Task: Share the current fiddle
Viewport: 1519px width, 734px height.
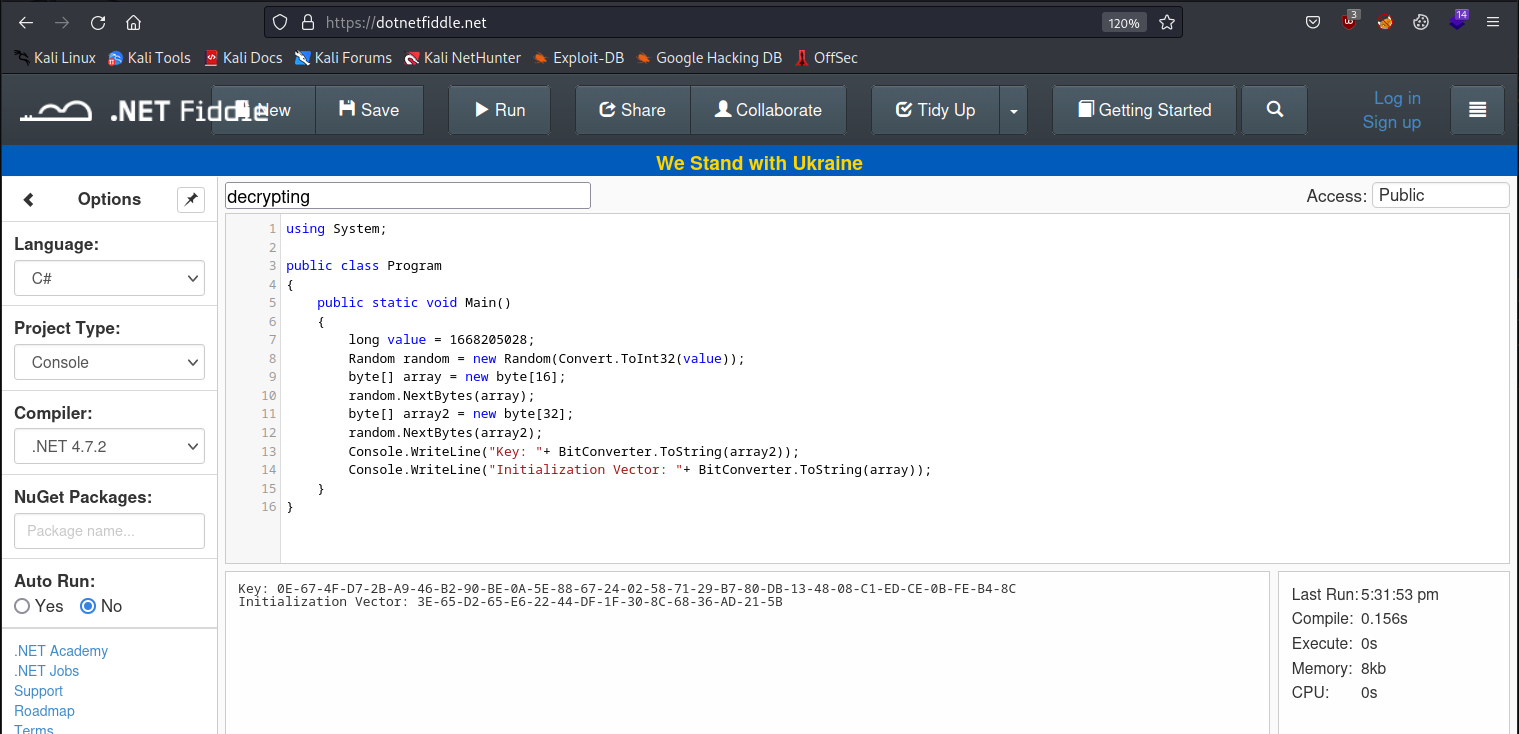Action: 632,110
